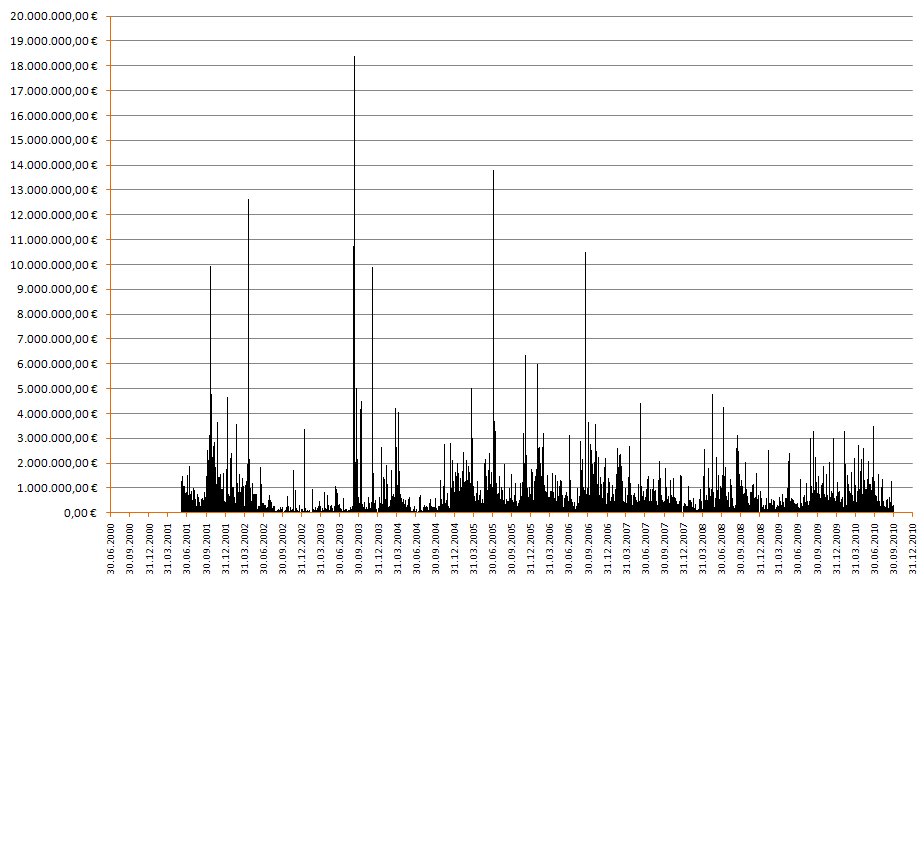
Task: Click the 30.06.2003 date label
Action: 340,549
